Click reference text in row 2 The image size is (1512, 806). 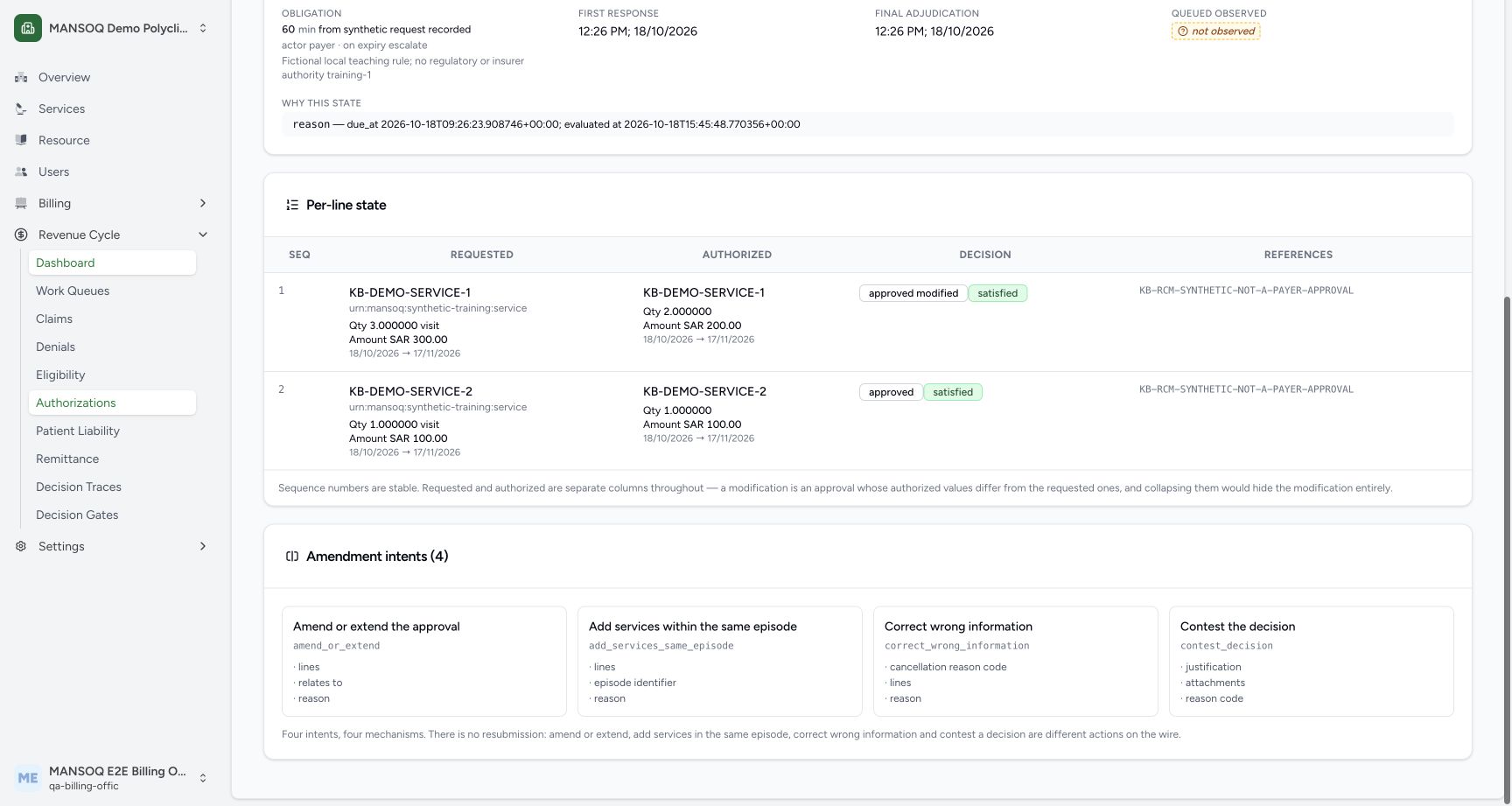[1246, 389]
